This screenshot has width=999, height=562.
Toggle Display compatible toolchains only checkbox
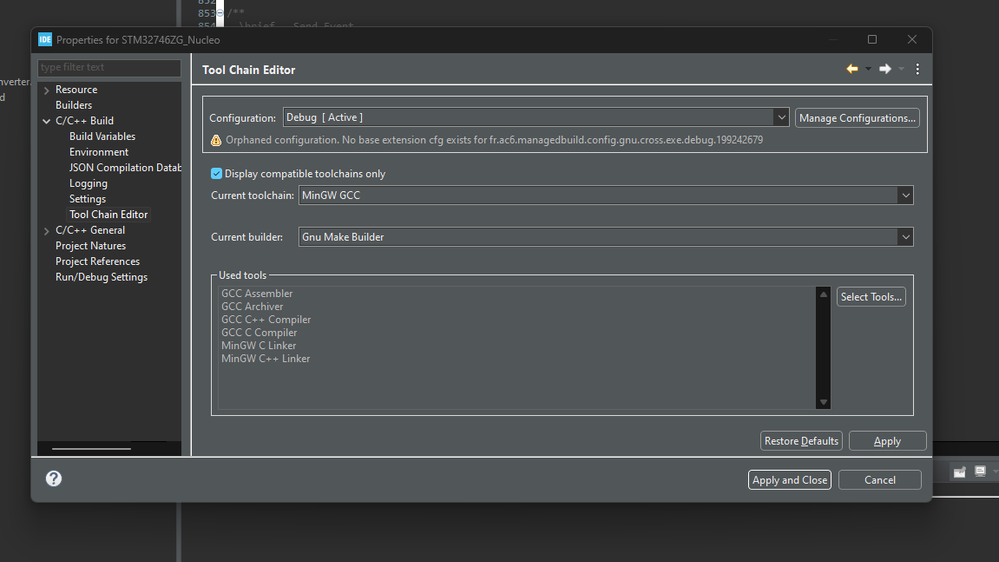(217, 174)
